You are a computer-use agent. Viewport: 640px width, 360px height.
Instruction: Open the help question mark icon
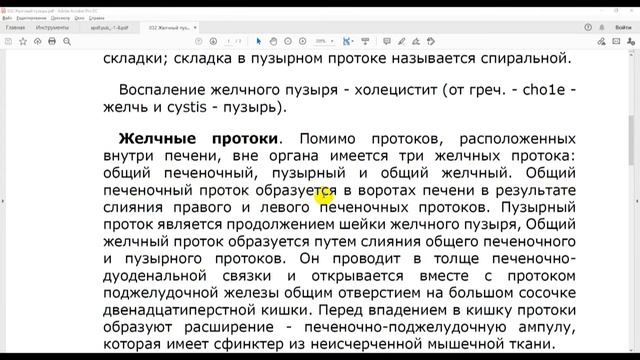point(588,27)
